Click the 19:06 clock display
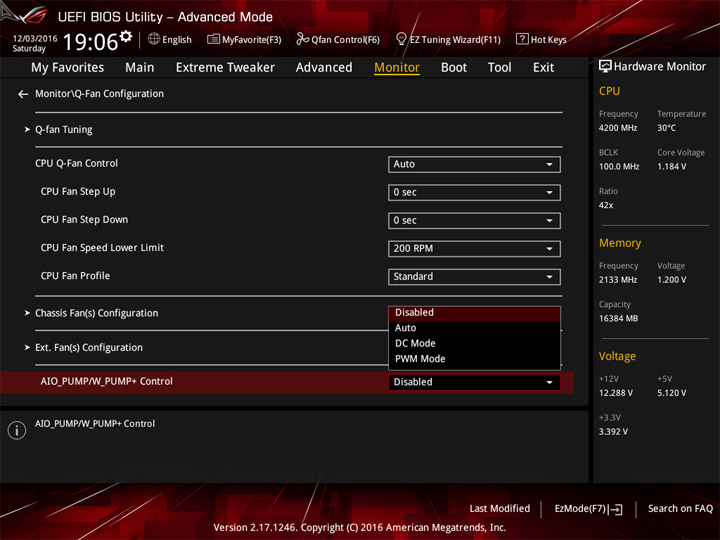Image resolution: width=720 pixels, height=540 pixels. (x=90, y=42)
